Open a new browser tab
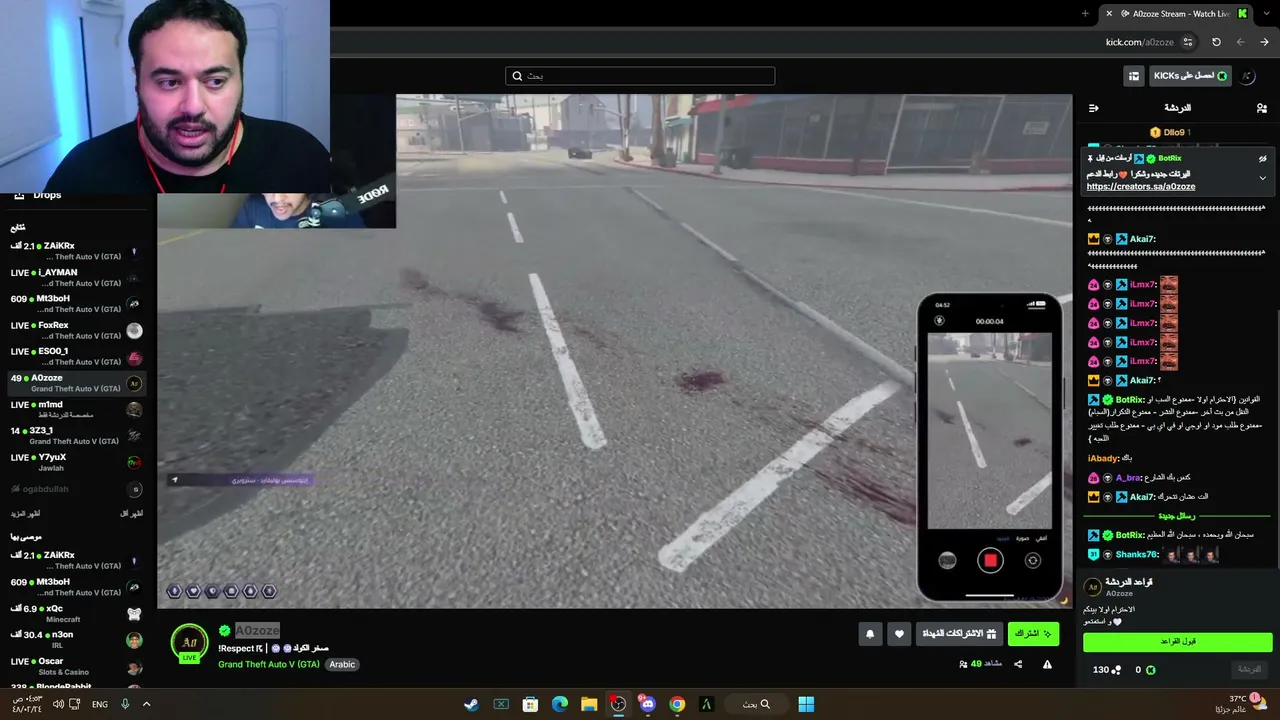 [x=1085, y=13]
